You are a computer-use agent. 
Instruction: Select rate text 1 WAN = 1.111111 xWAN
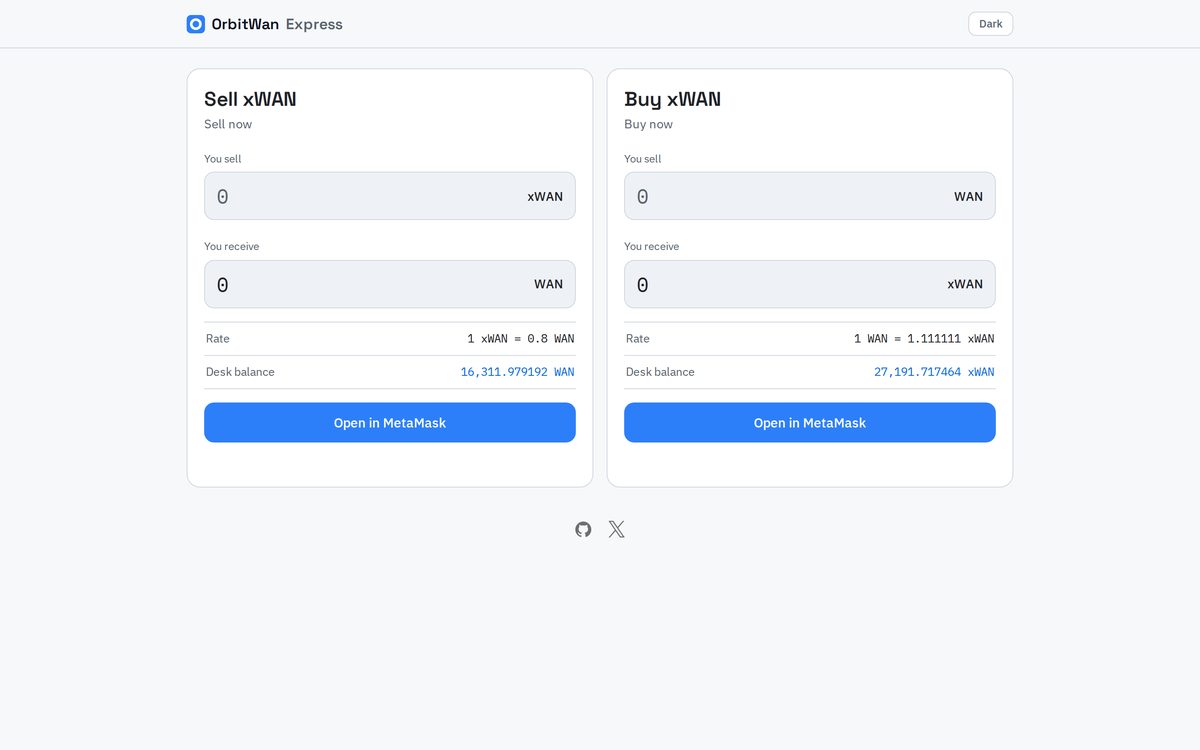pyautogui.click(x=924, y=339)
